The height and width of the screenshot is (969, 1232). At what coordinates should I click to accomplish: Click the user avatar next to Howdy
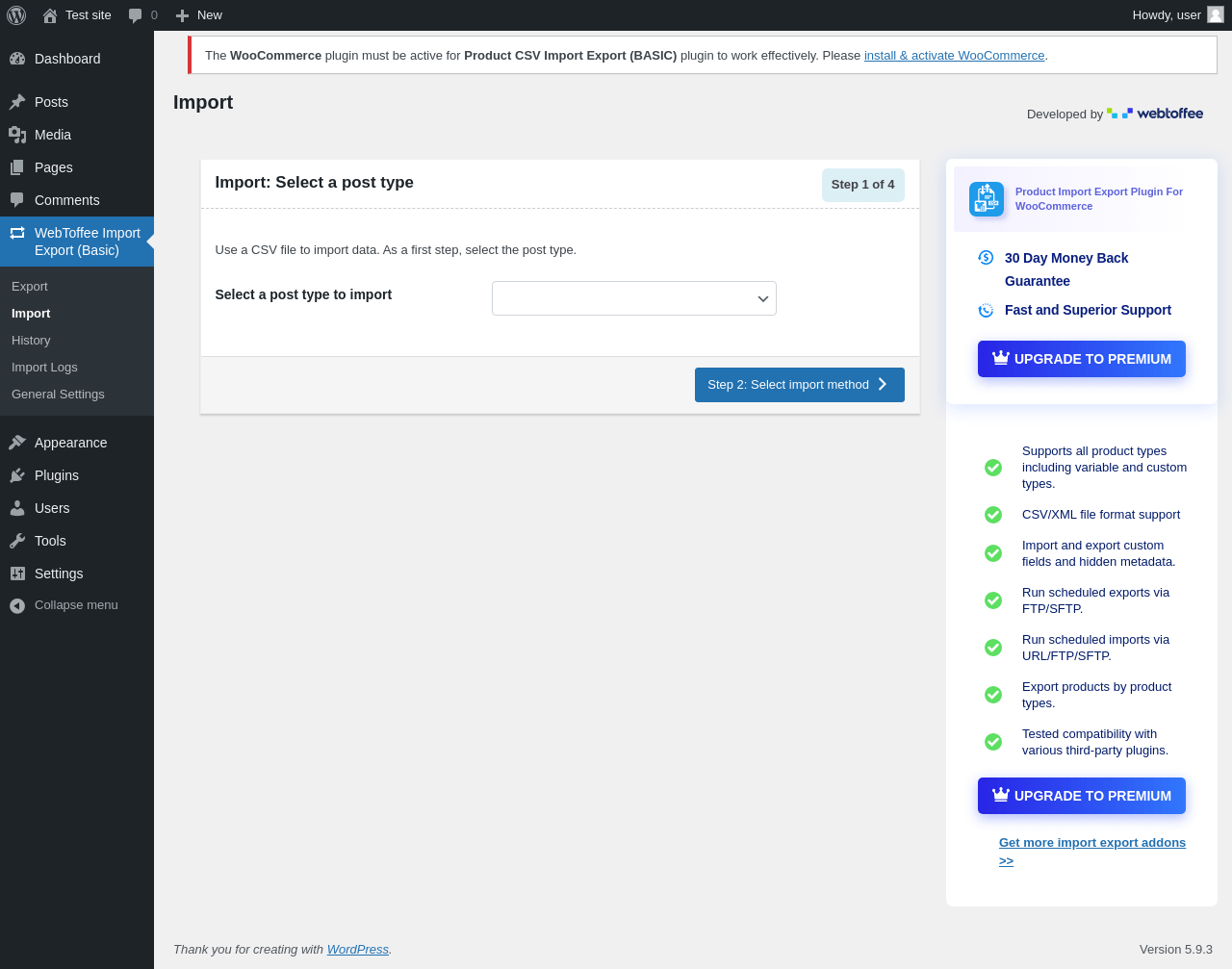(x=1216, y=14)
